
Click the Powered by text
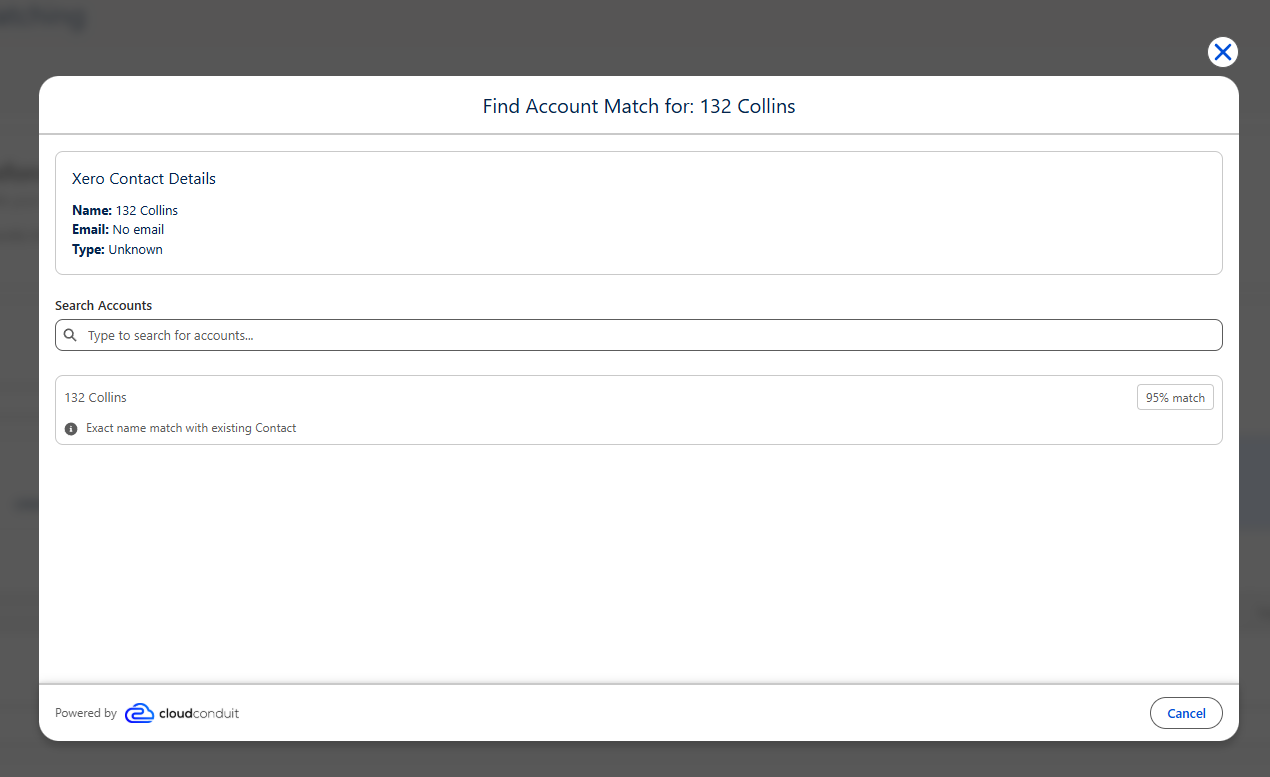[86, 713]
